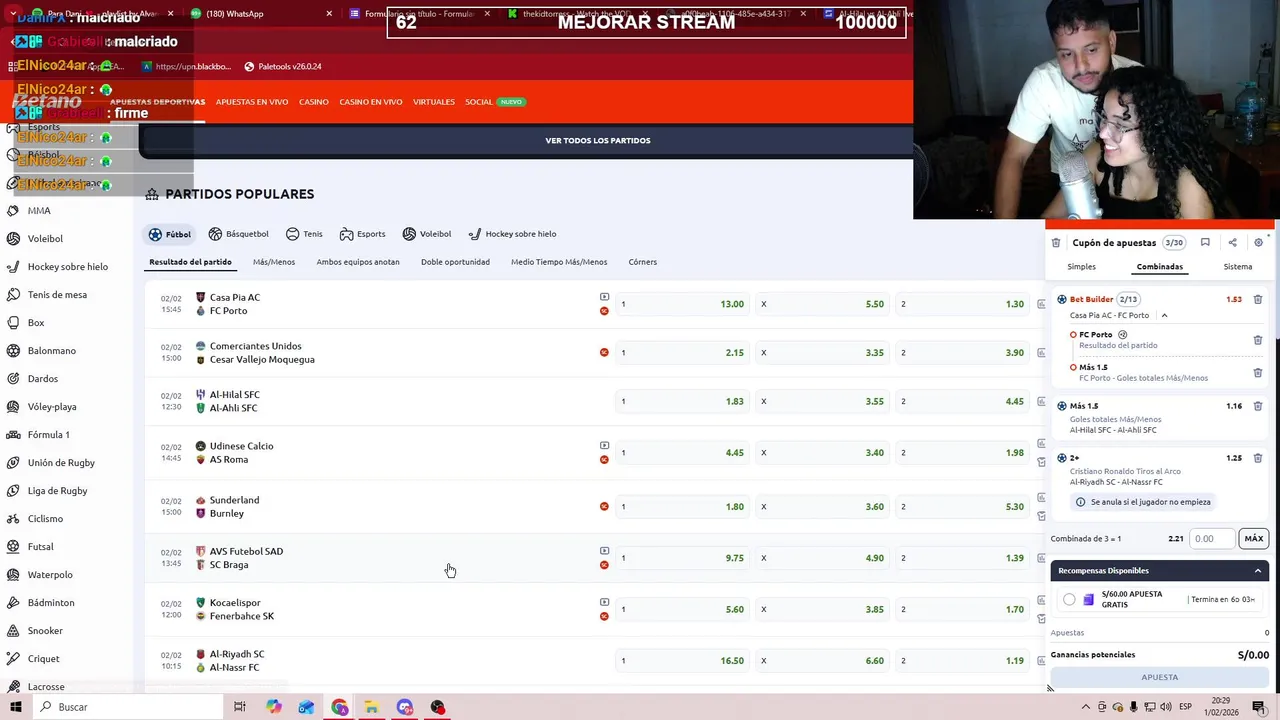Open Social from the top menu
Image resolution: width=1280 pixels, height=720 pixels.
point(479,102)
